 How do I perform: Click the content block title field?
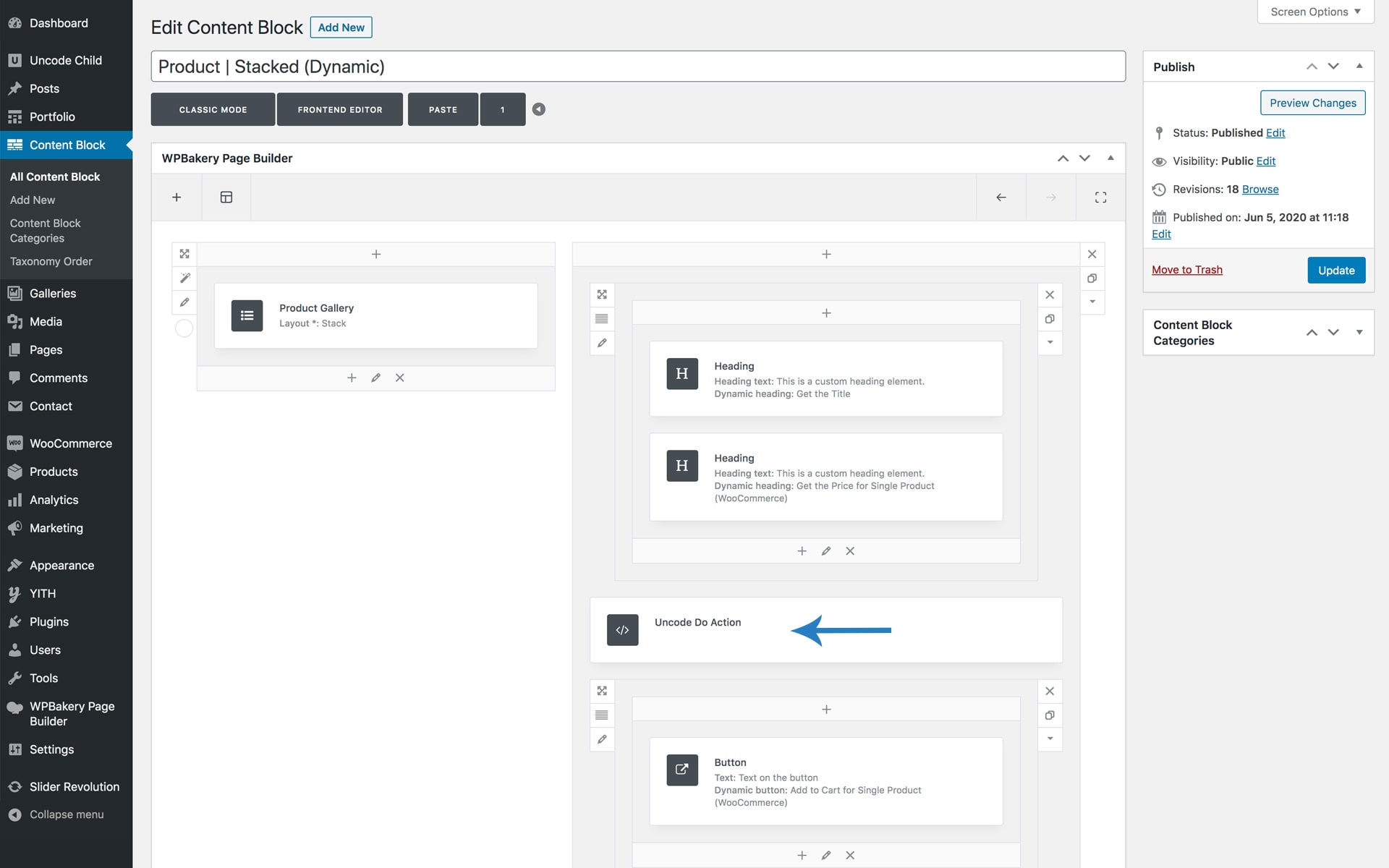pos(637,67)
